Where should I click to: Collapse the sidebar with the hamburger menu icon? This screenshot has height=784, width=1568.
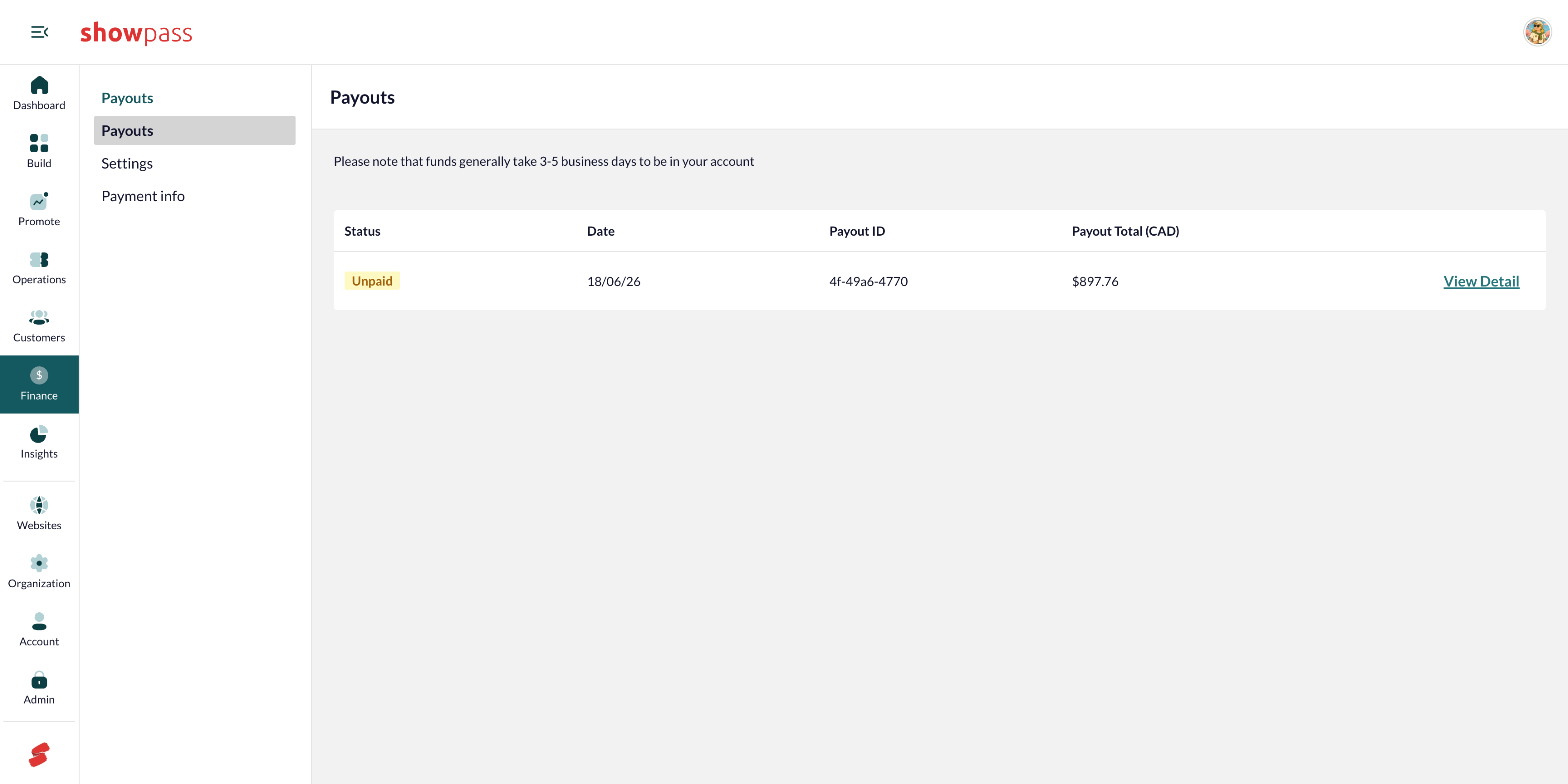point(39,32)
